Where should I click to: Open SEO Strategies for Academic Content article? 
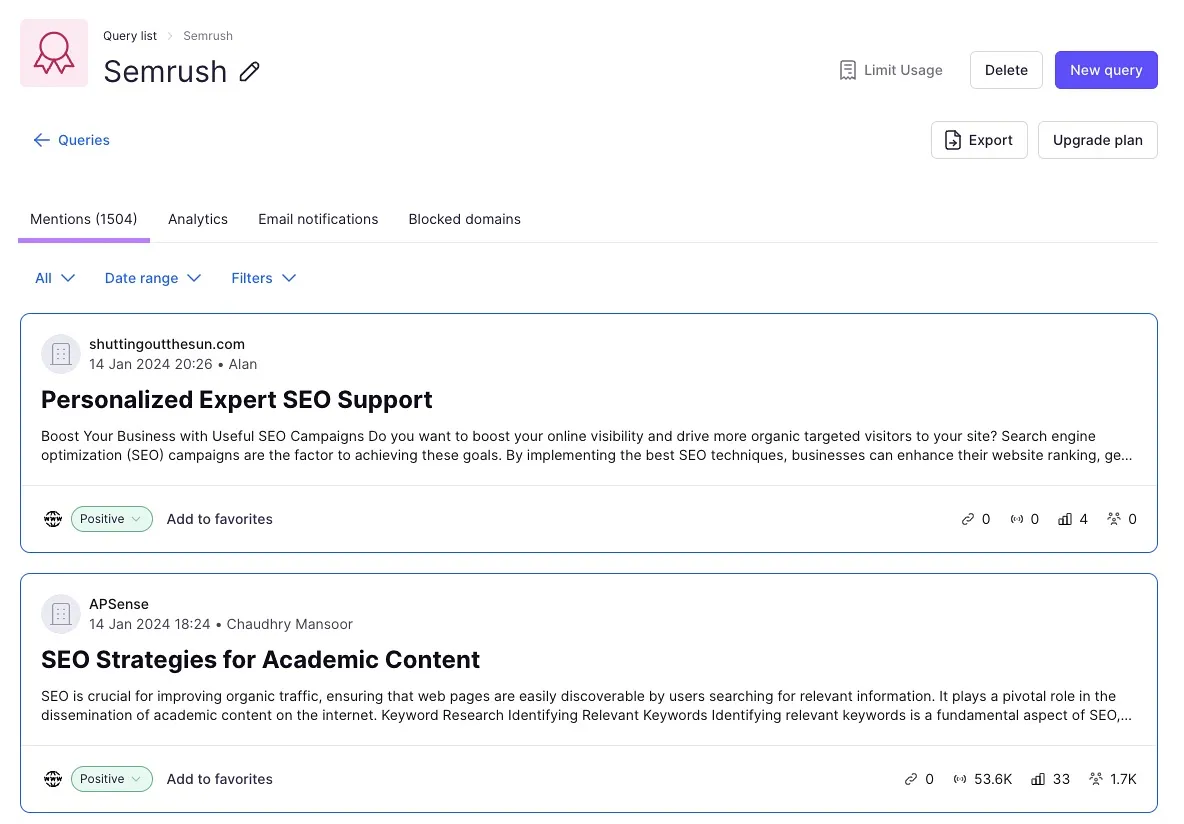(x=261, y=659)
